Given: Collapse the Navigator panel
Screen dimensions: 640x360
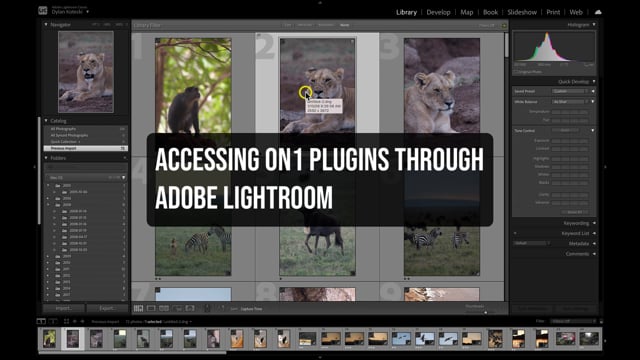Looking at the screenshot, I should tap(46, 24).
